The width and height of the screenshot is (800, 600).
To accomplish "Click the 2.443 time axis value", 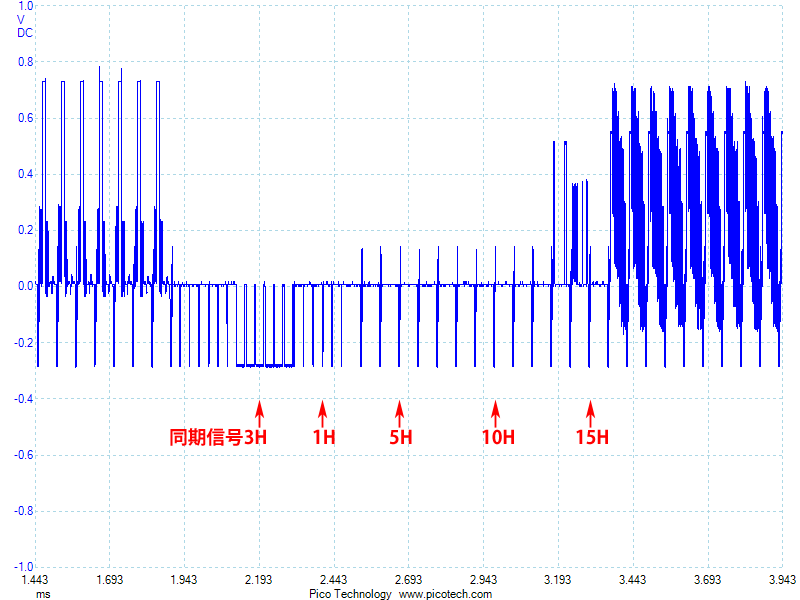I will click(334, 580).
